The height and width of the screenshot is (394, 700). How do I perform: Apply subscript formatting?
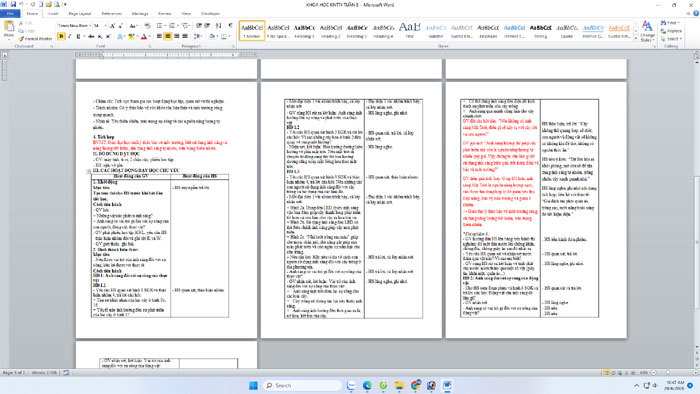coord(100,36)
